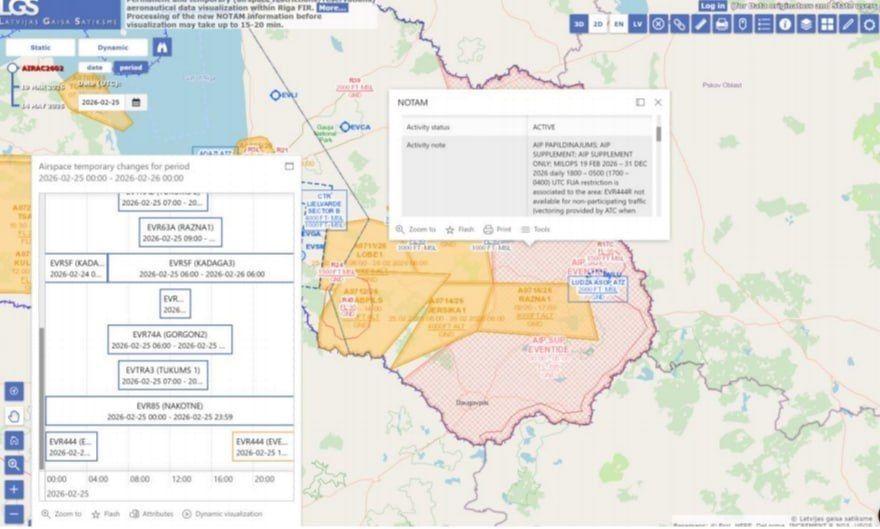Switch to the Static tab

pyautogui.click(x=40, y=48)
